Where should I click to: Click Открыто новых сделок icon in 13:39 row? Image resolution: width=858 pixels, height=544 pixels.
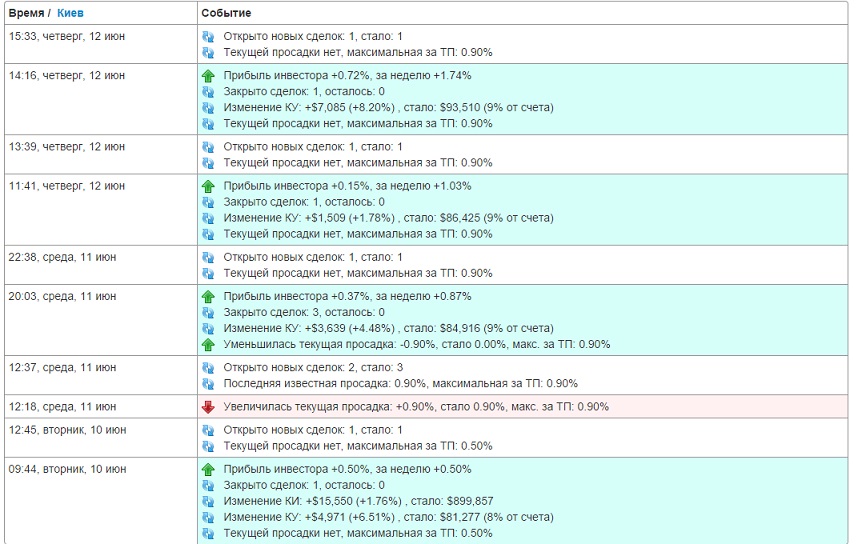[208, 148]
